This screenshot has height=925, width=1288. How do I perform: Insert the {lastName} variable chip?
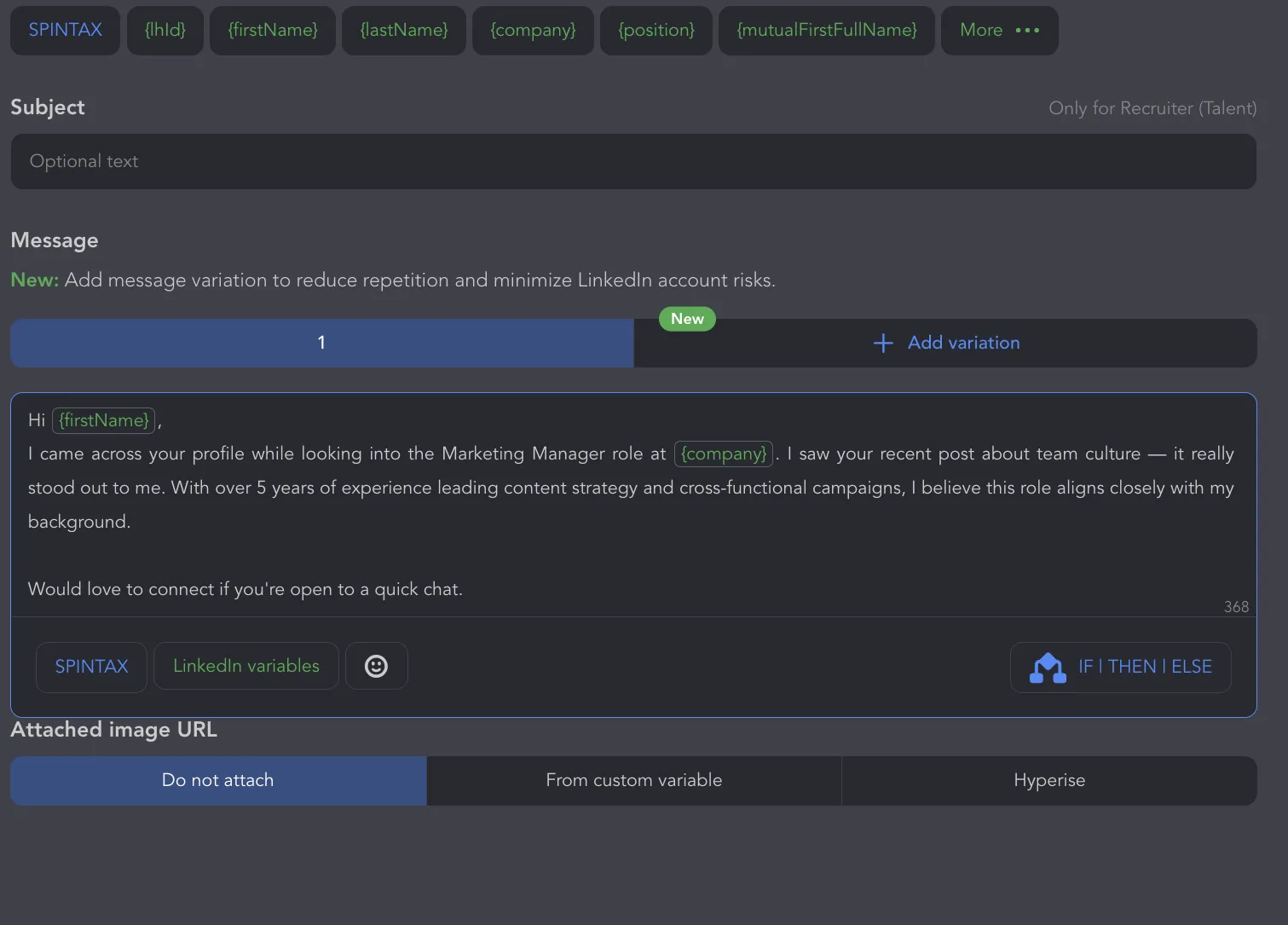click(x=404, y=31)
